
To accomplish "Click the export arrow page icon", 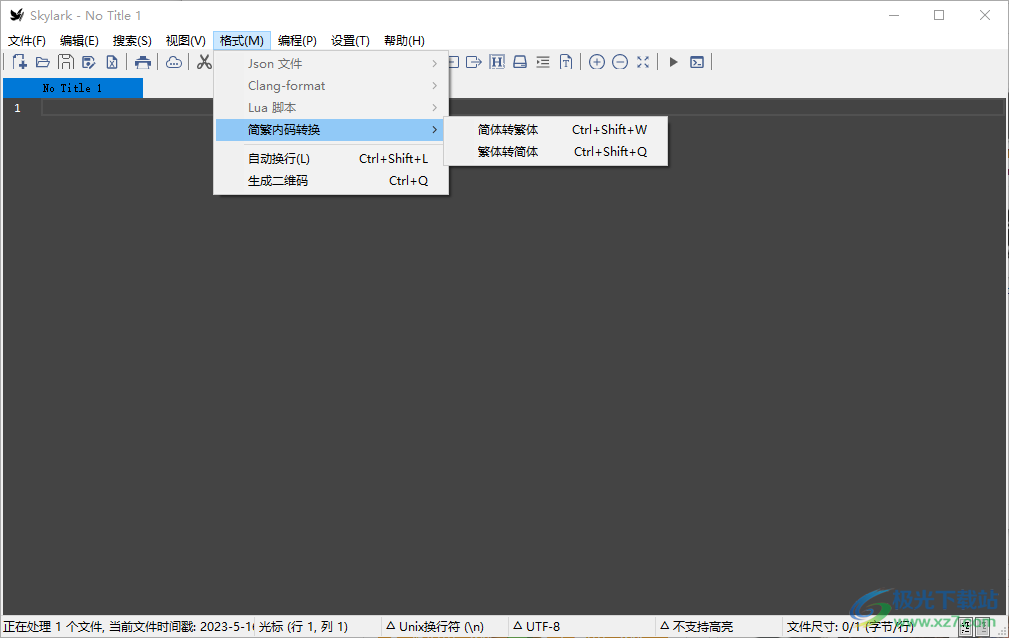I will [474, 62].
